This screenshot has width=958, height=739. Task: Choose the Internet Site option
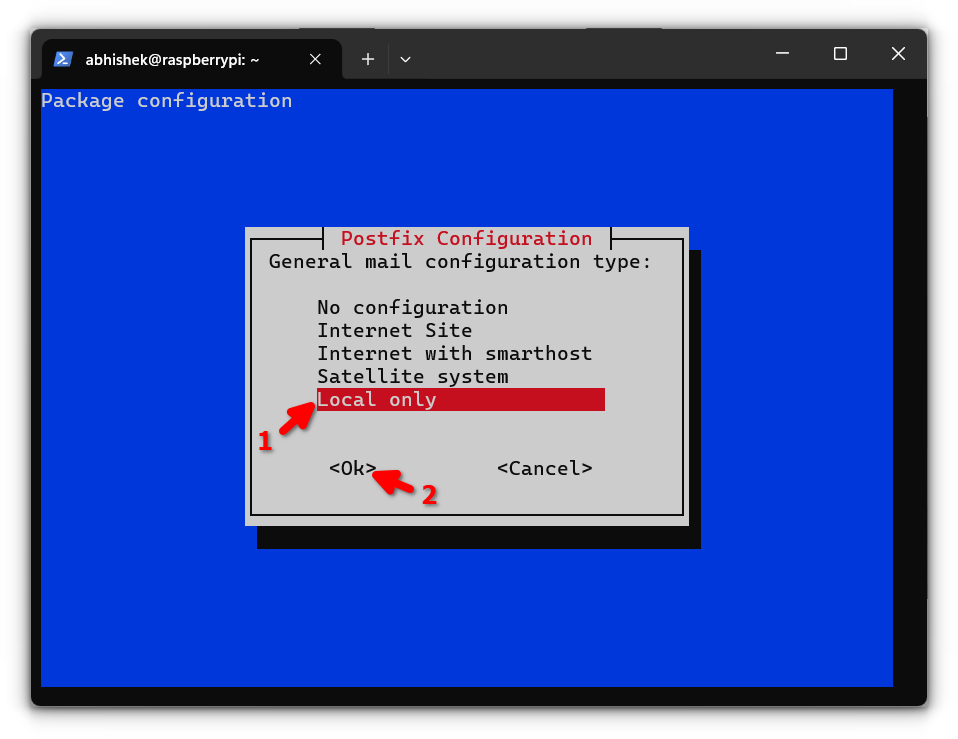point(395,330)
